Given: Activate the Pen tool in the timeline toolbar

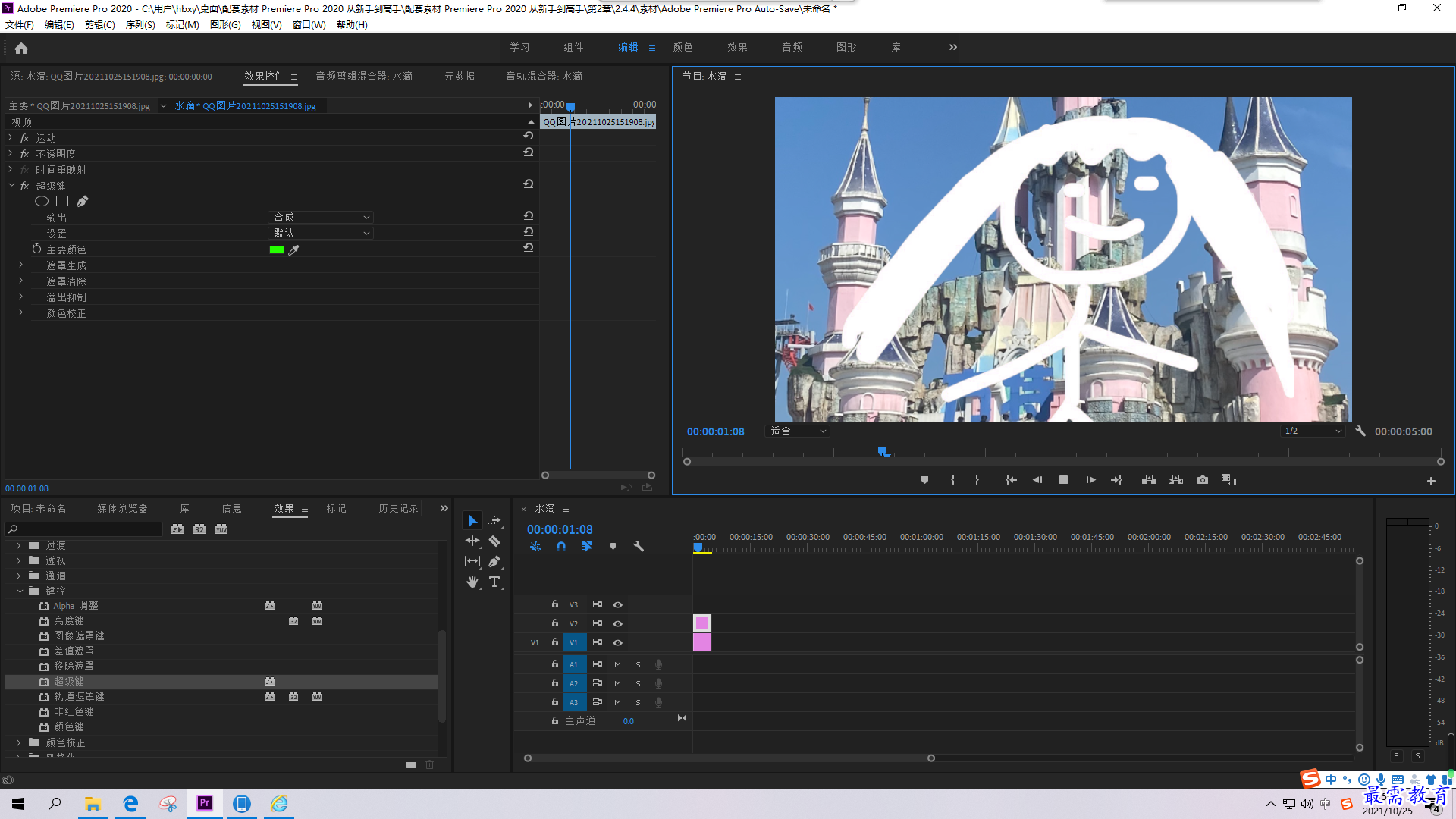Looking at the screenshot, I should click(x=494, y=561).
